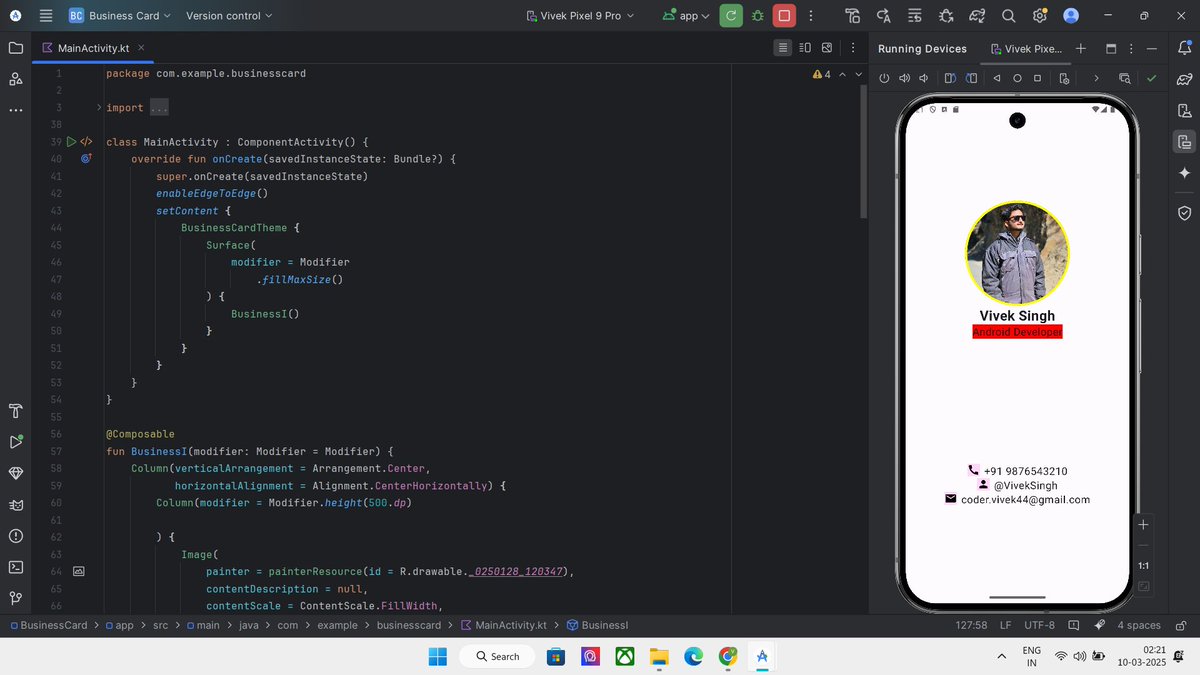Open Device Manager icon in right sidebar
Screen dimensions: 1200x675
(1185, 110)
